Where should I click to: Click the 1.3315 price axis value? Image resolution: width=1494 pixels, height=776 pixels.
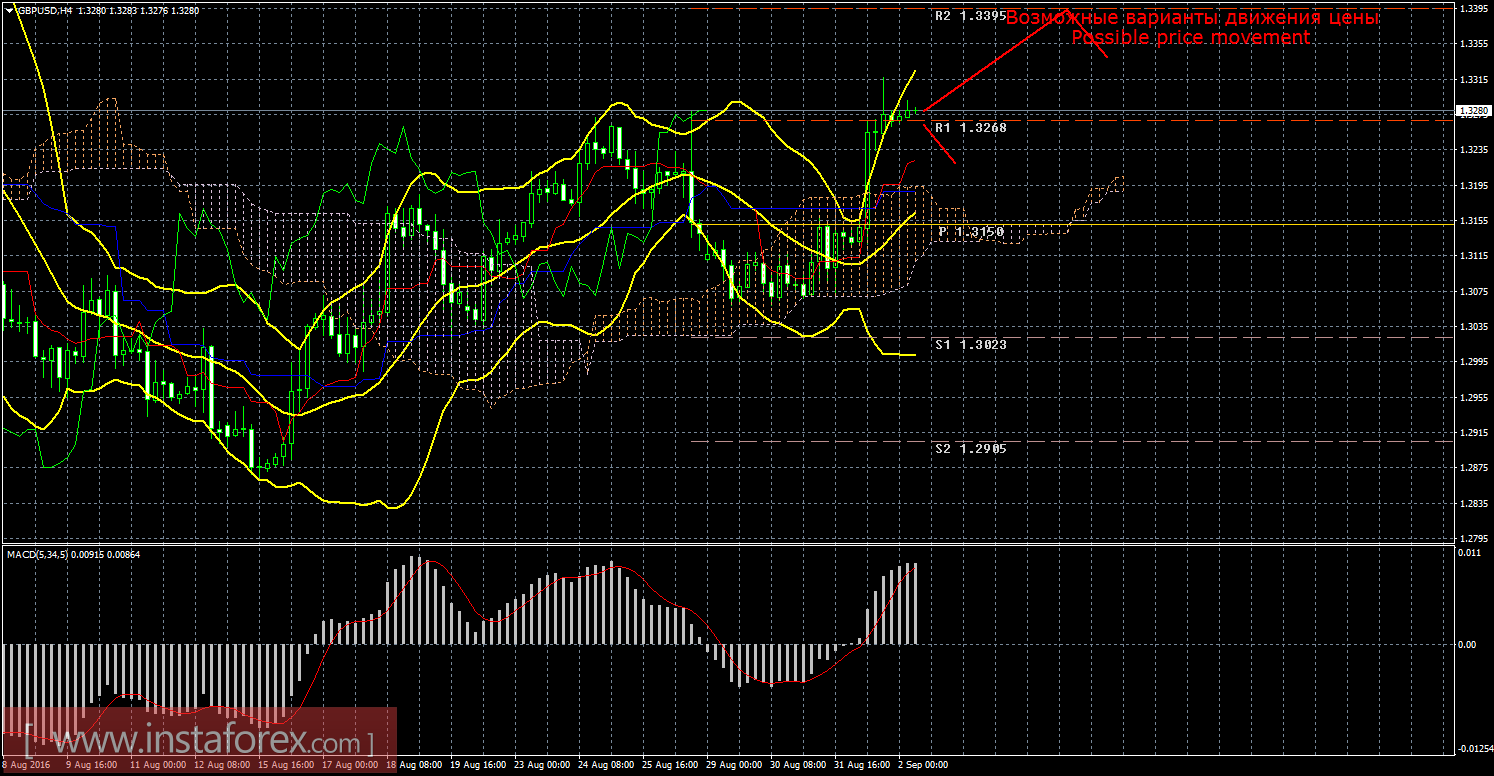[1473, 80]
